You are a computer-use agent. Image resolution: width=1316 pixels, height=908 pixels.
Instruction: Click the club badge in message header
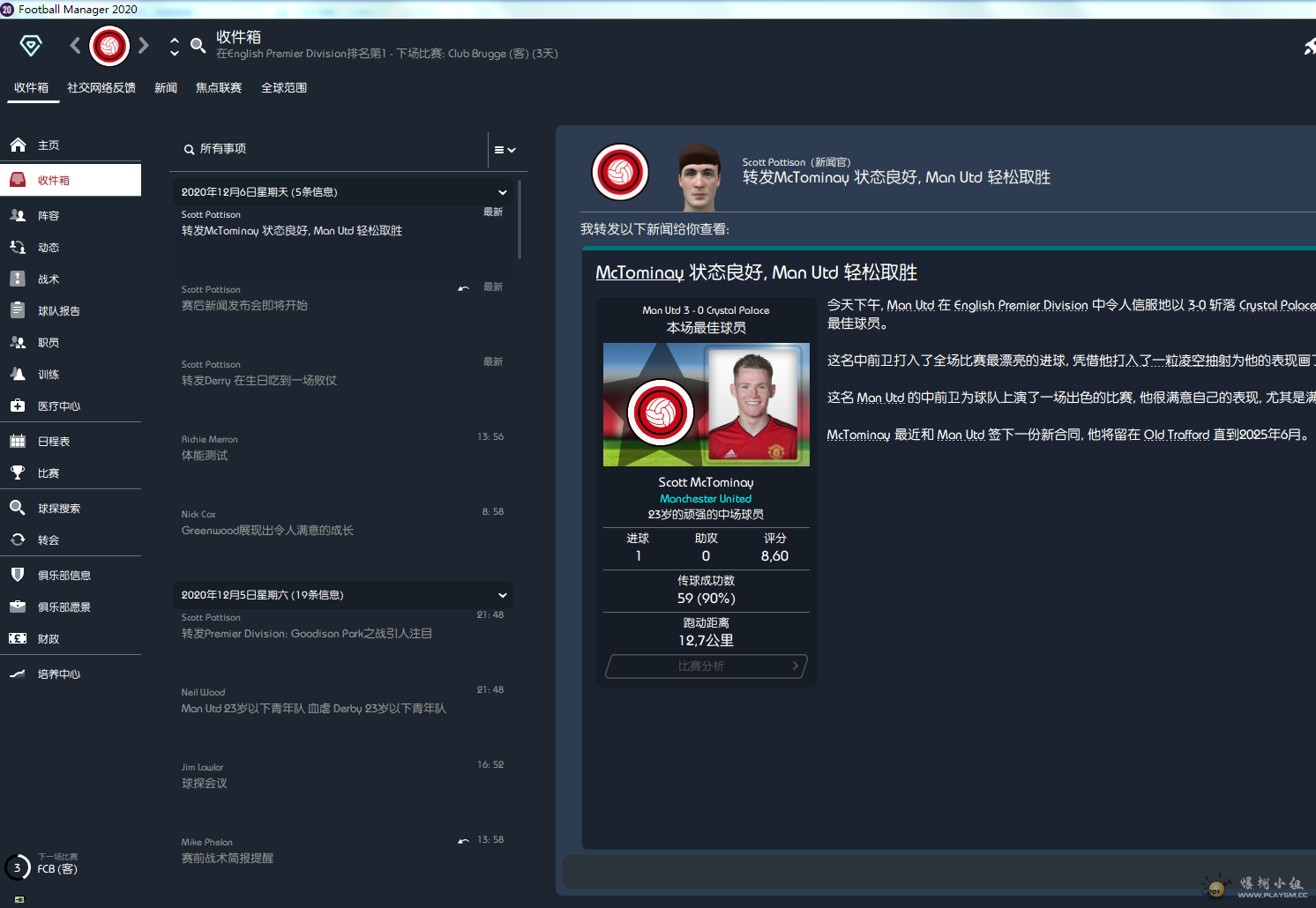[x=620, y=172]
